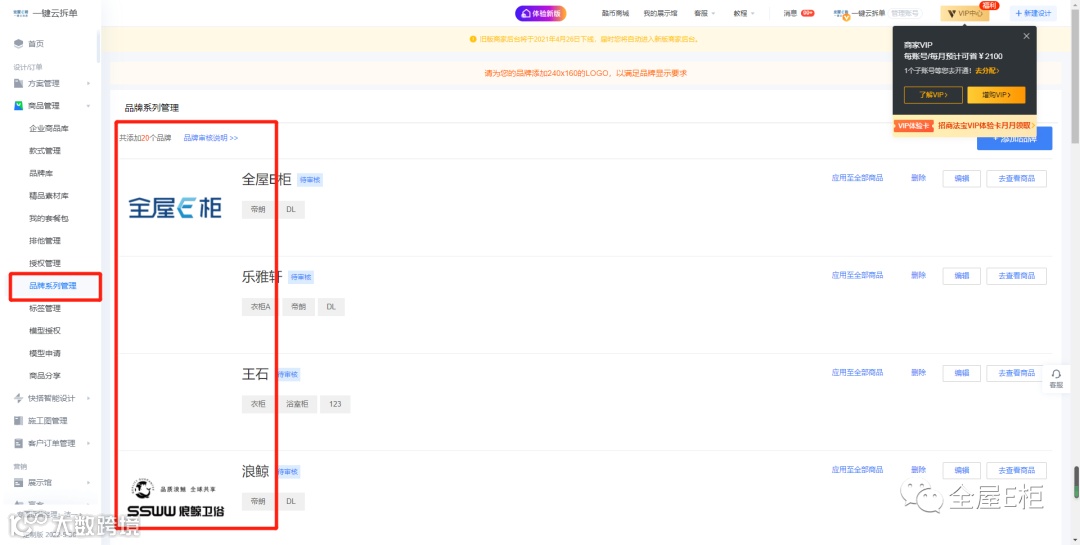The width and height of the screenshot is (1080, 545).
Task: Click the floating 客服 headset icon
Action: coord(1056,378)
